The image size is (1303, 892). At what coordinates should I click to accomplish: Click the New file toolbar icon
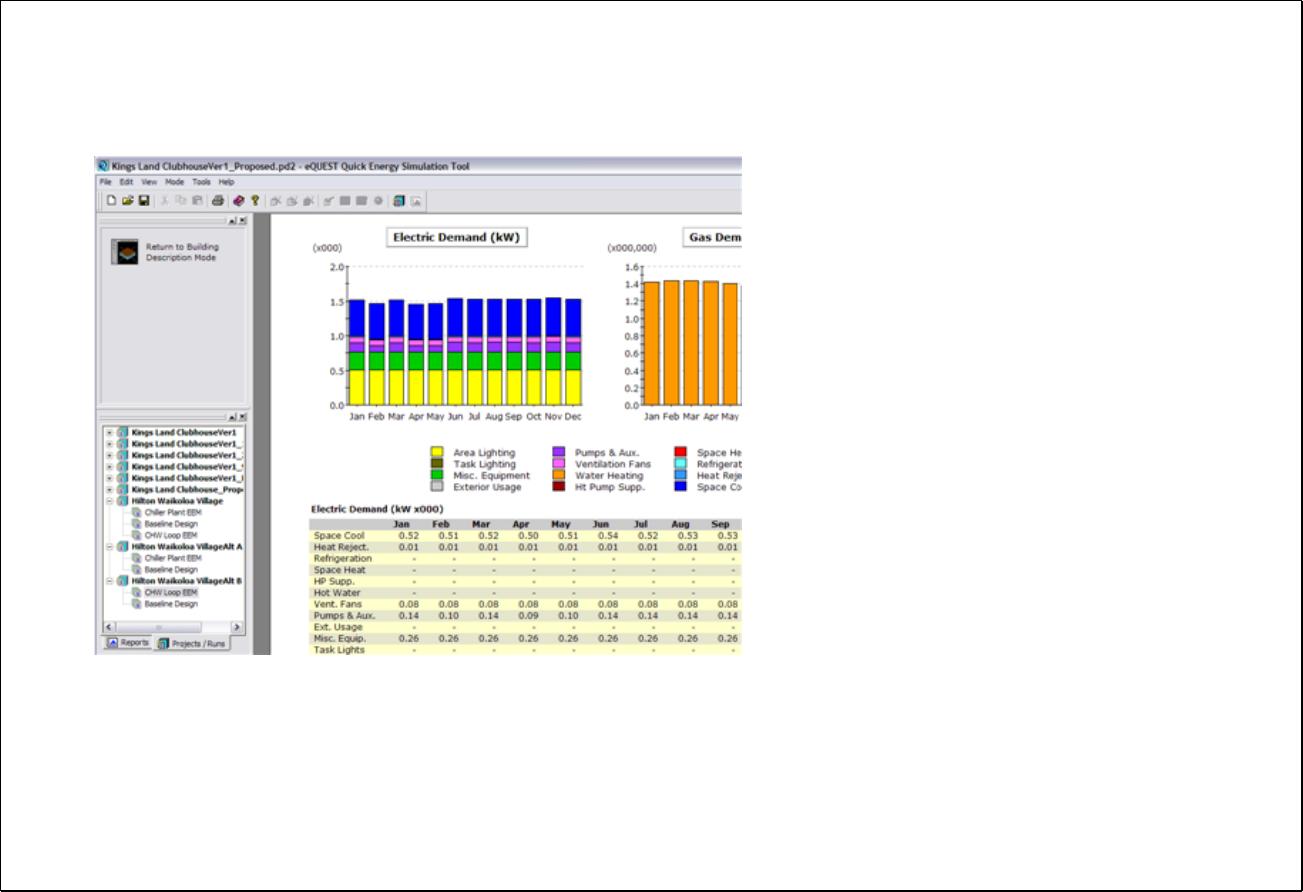click(113, 201)
